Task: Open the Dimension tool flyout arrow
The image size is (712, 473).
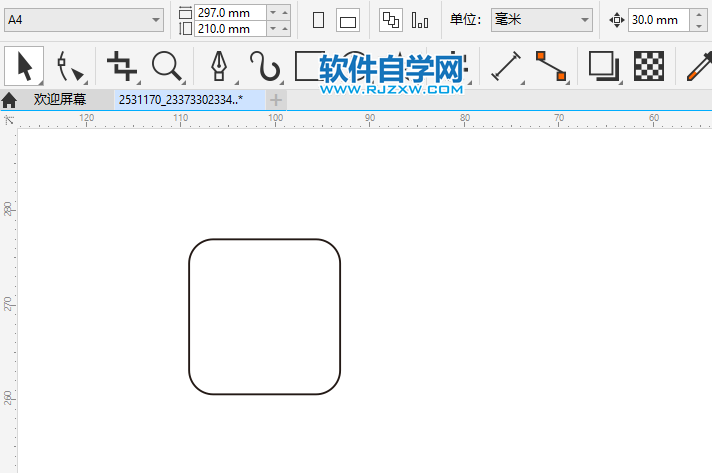Action: [x=522, y=83]
